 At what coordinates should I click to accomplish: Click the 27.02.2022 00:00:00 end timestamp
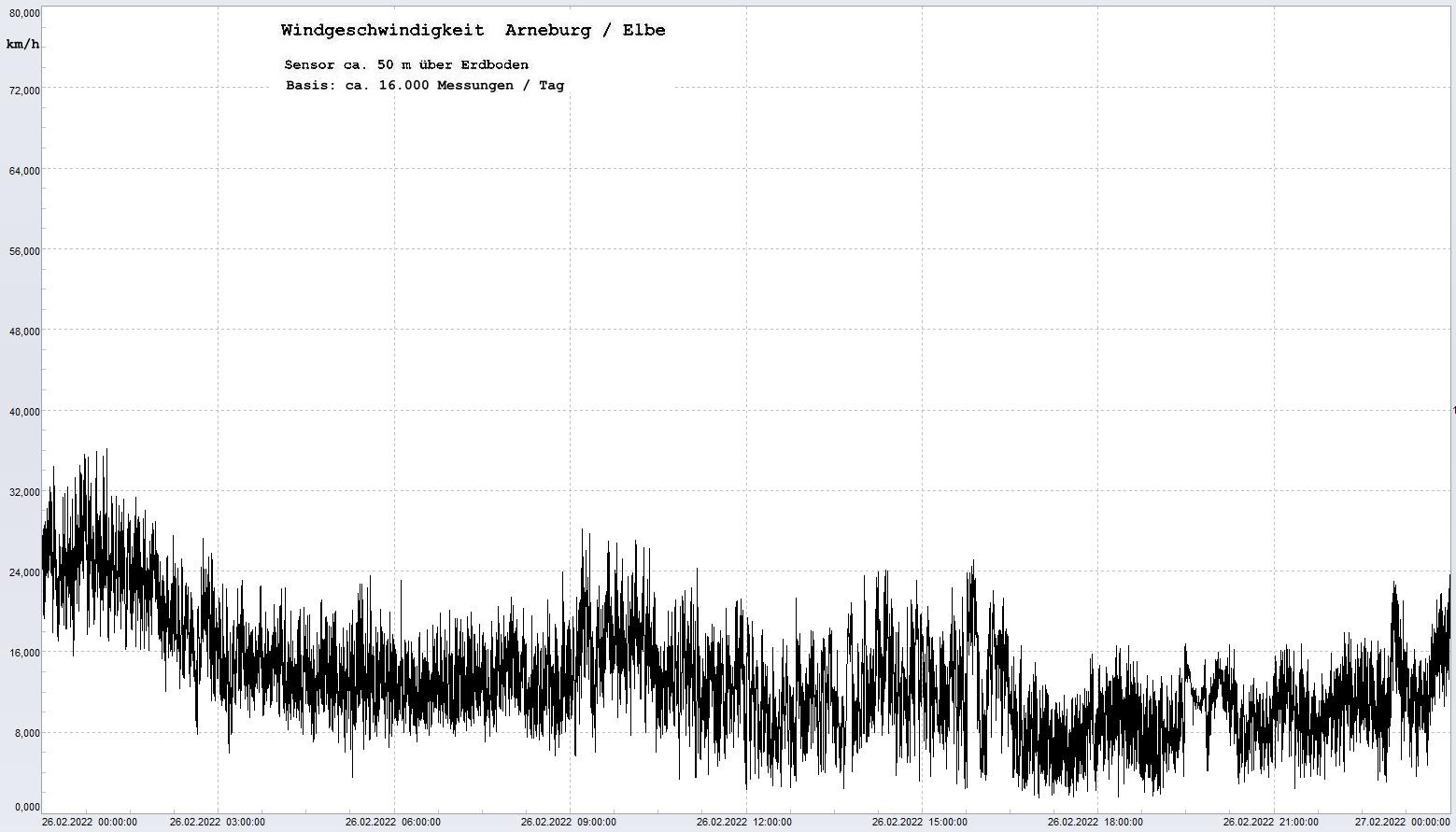click(1402, 822)
